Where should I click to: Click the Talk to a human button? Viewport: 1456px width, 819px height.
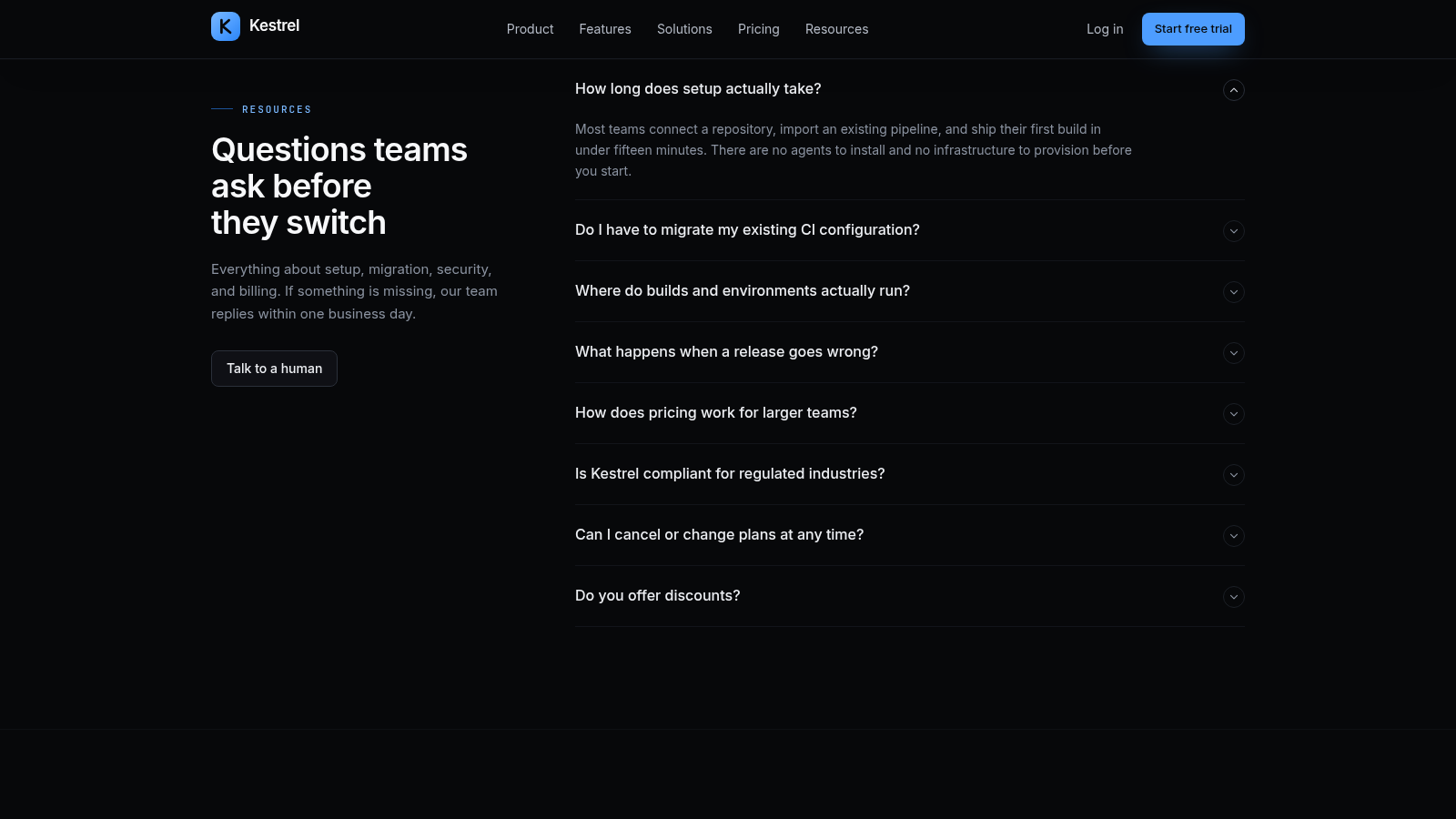[274, 369]
